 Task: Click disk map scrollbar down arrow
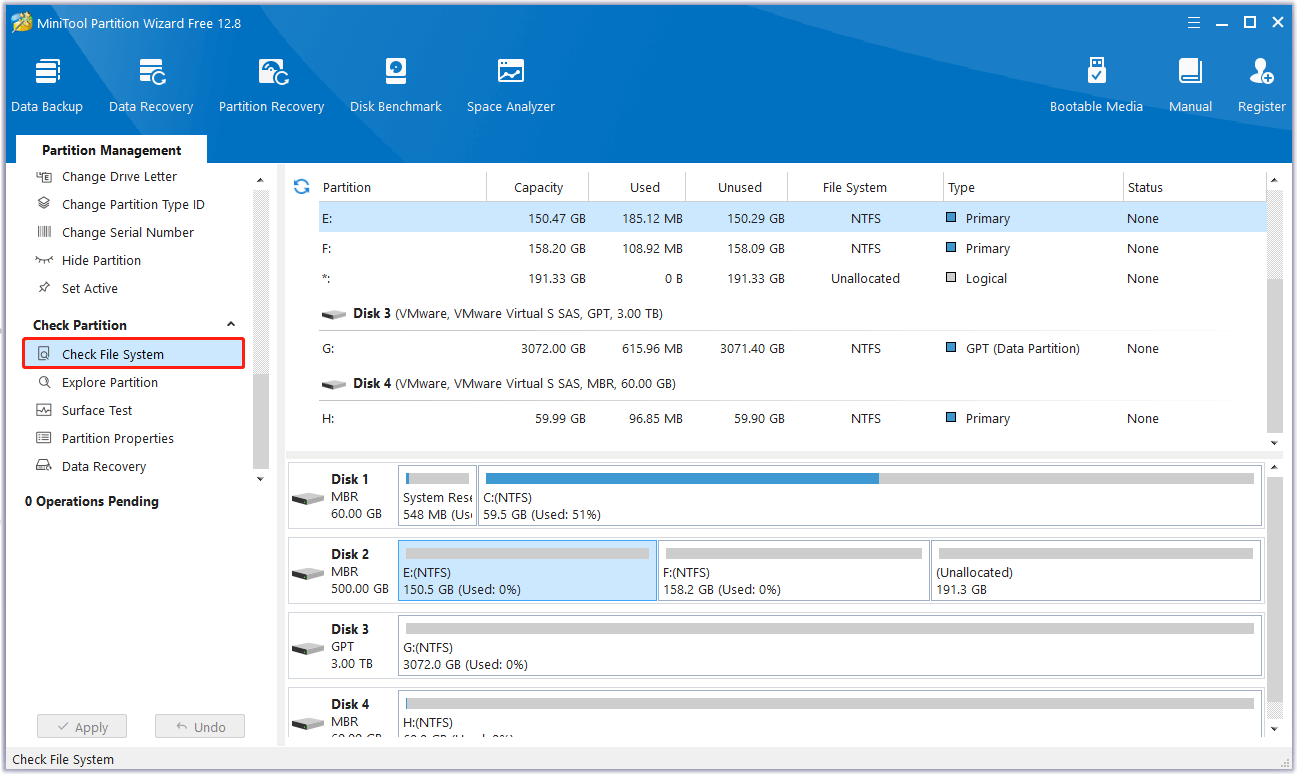[x=1274, y=730]
